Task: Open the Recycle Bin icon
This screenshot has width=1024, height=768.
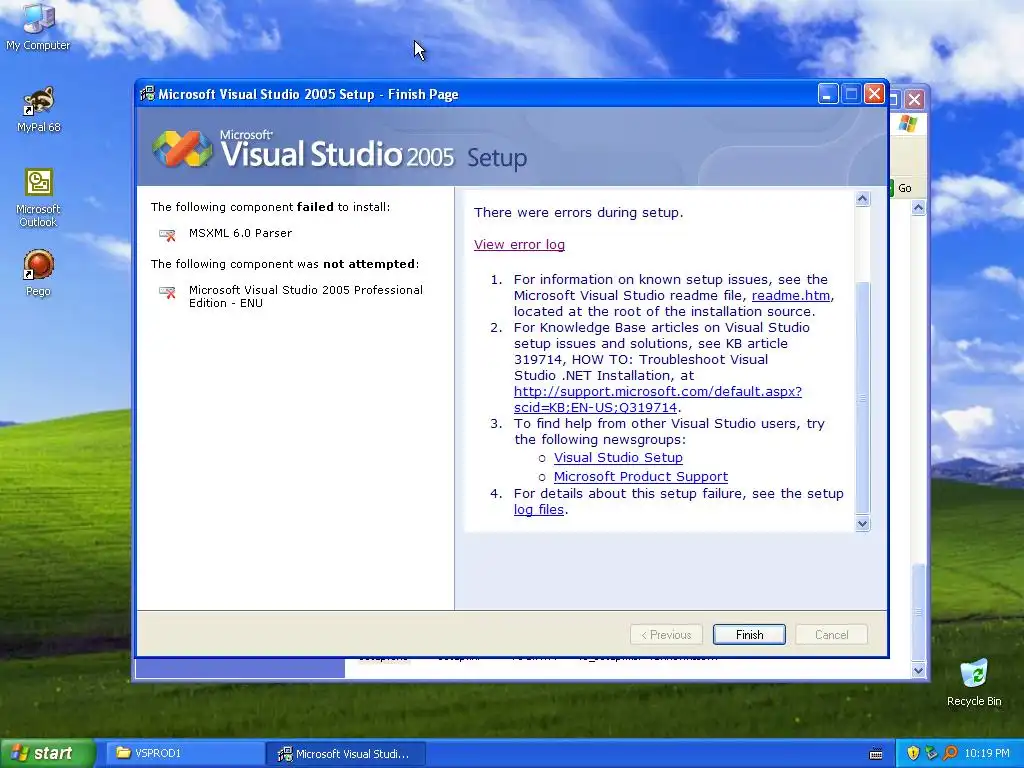Action: click(x=974, y=683)
